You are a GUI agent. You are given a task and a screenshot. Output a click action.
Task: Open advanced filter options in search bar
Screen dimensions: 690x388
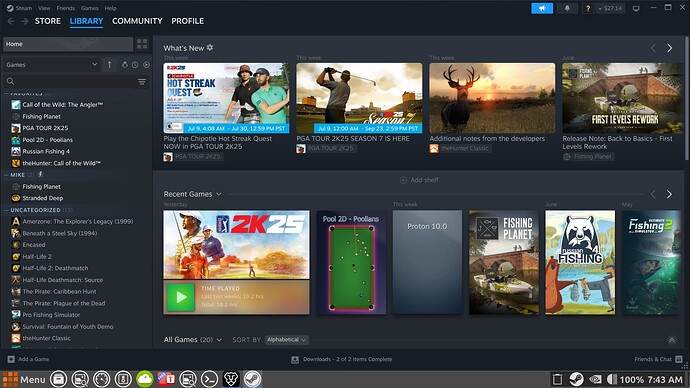point(142,82)
